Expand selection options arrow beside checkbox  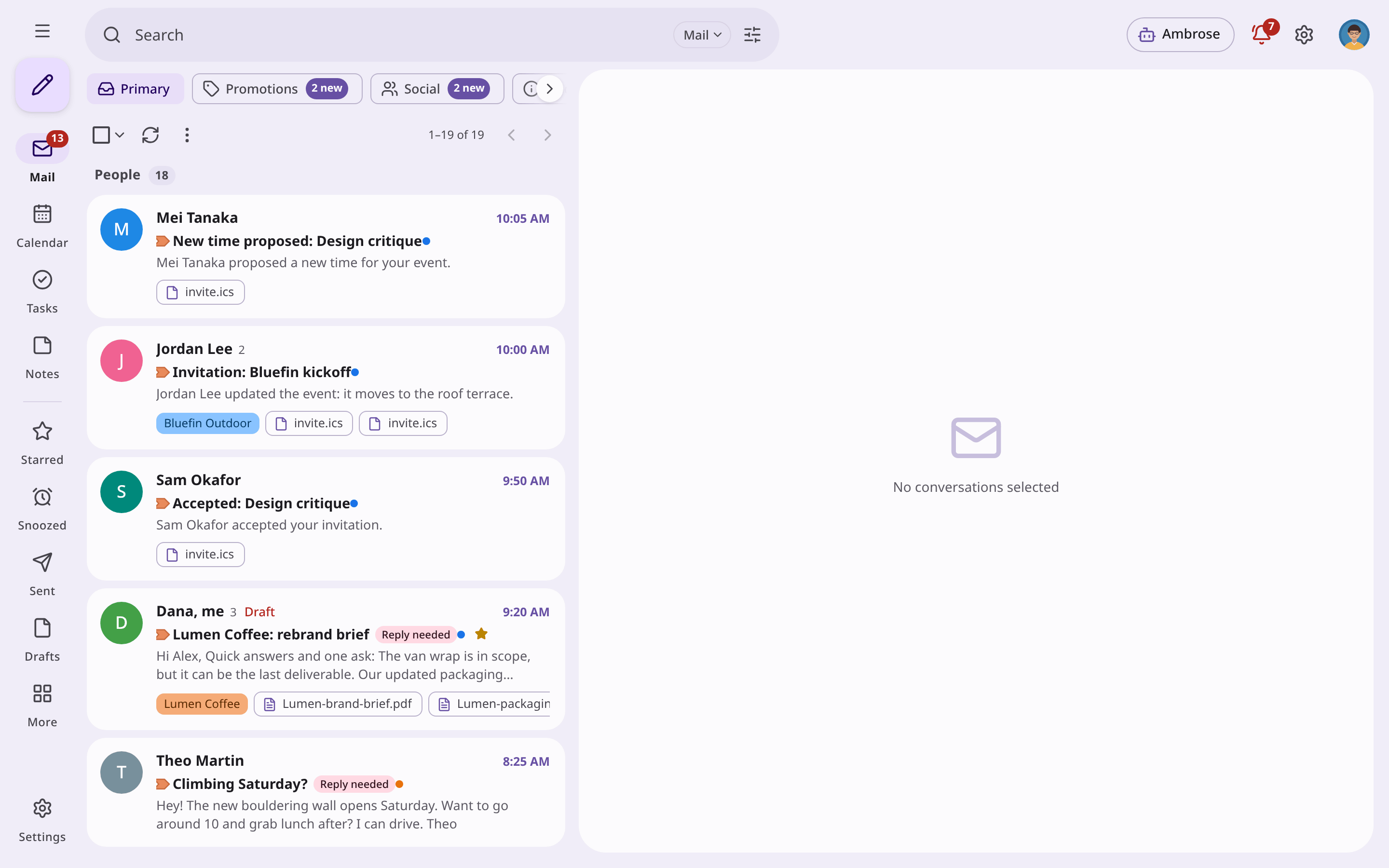click(120, 135)
